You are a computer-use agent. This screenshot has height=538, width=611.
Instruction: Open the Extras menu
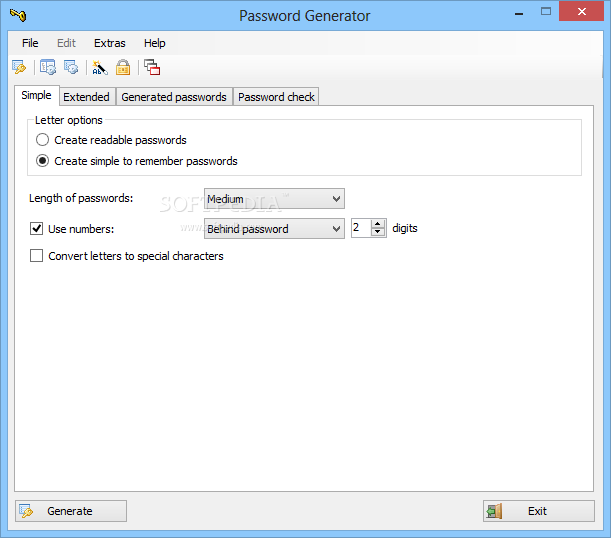(x=109, y=43)
